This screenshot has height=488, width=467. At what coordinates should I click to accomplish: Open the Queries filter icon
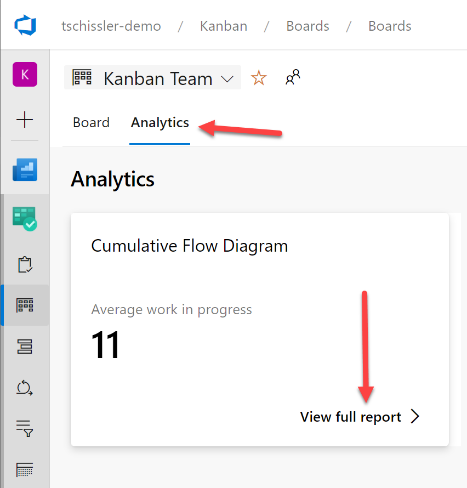pos(25,429)
